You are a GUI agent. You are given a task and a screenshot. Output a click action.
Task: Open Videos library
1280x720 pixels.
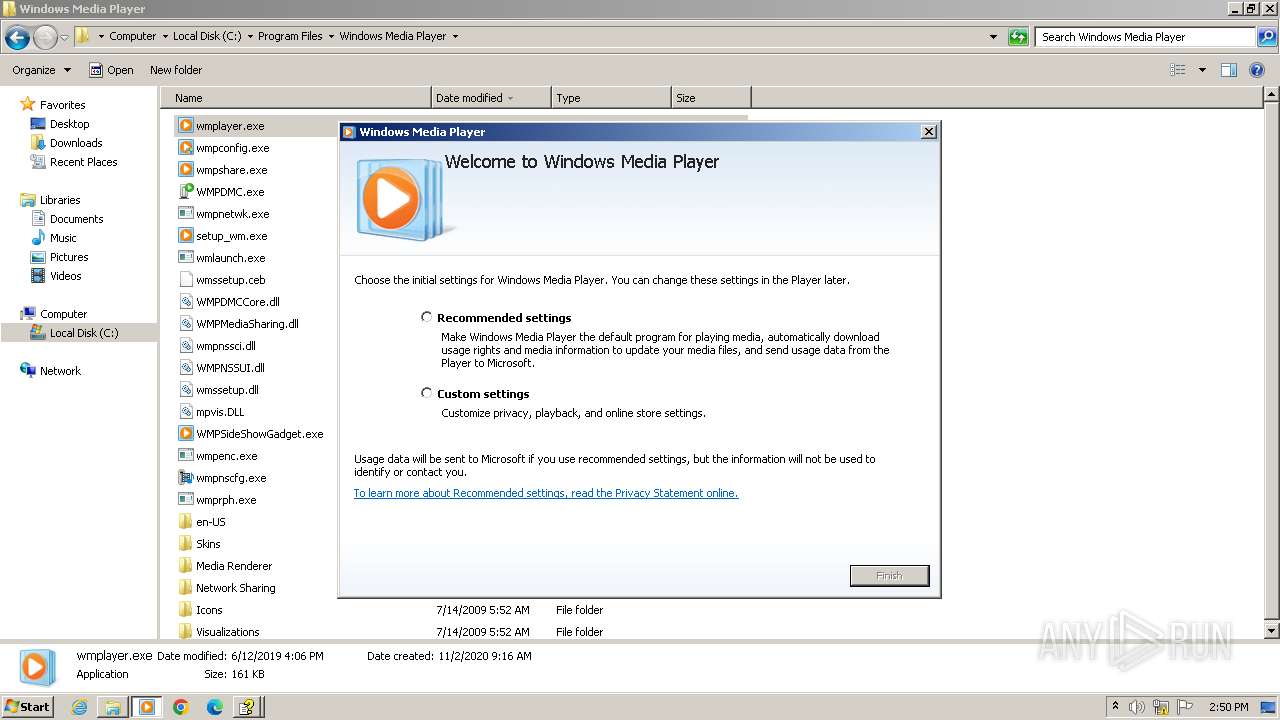pos(65,276)
